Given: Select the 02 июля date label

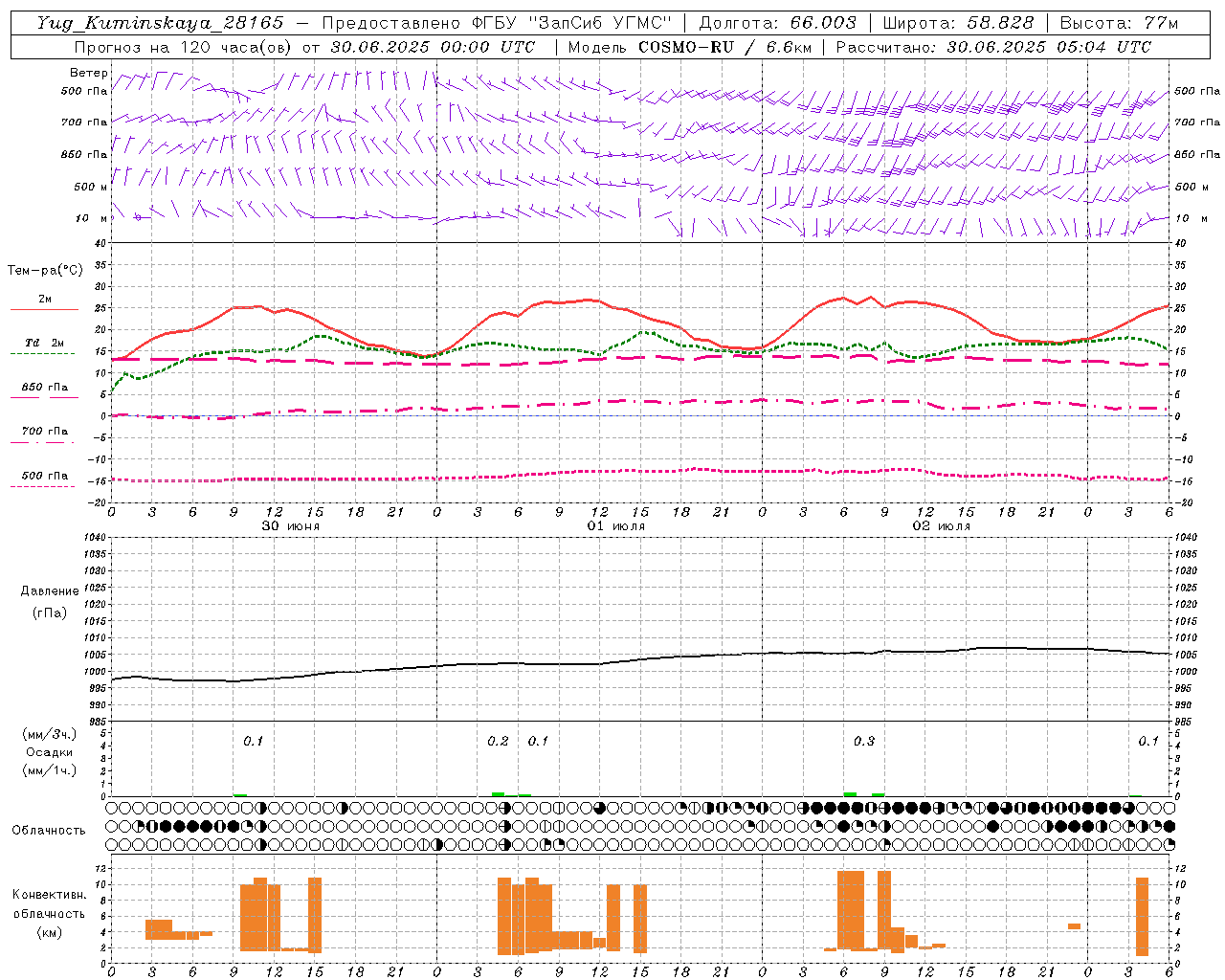Looking at the screenshot, I should pos(942,526).
